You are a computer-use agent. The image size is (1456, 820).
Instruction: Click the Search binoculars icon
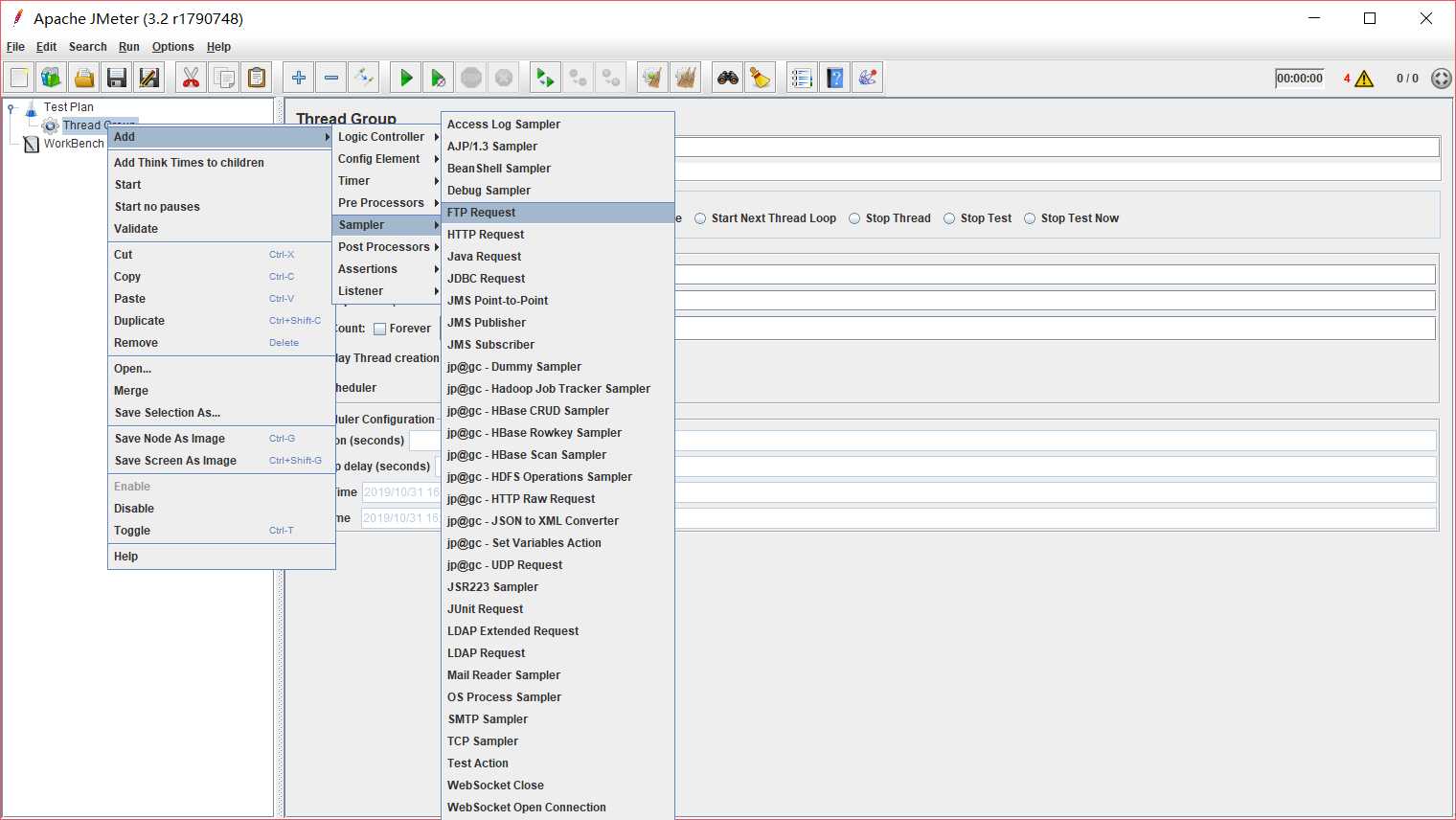728,78
